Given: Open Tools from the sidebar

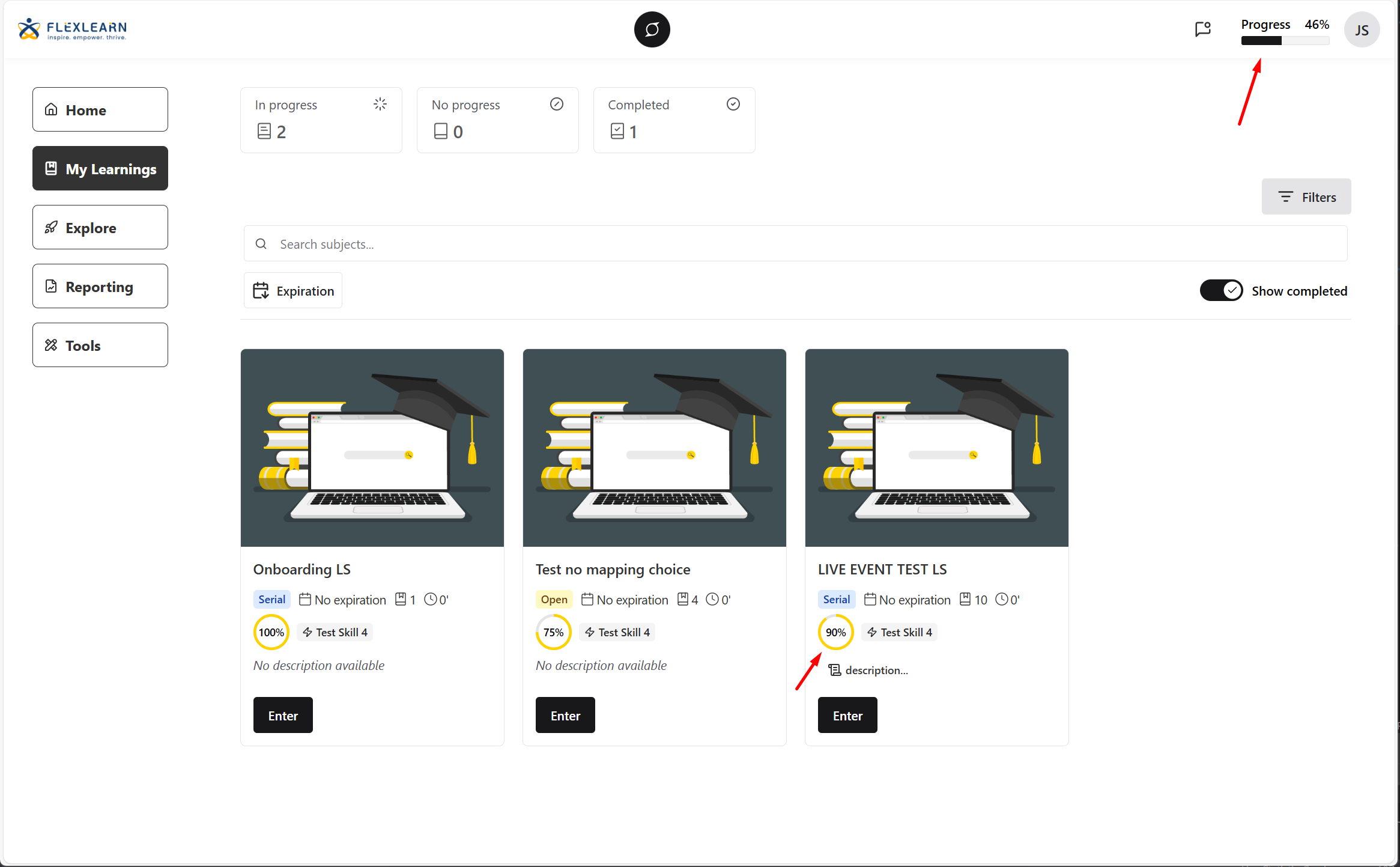Looking at the screenshot, I should (x=100, y=345).
